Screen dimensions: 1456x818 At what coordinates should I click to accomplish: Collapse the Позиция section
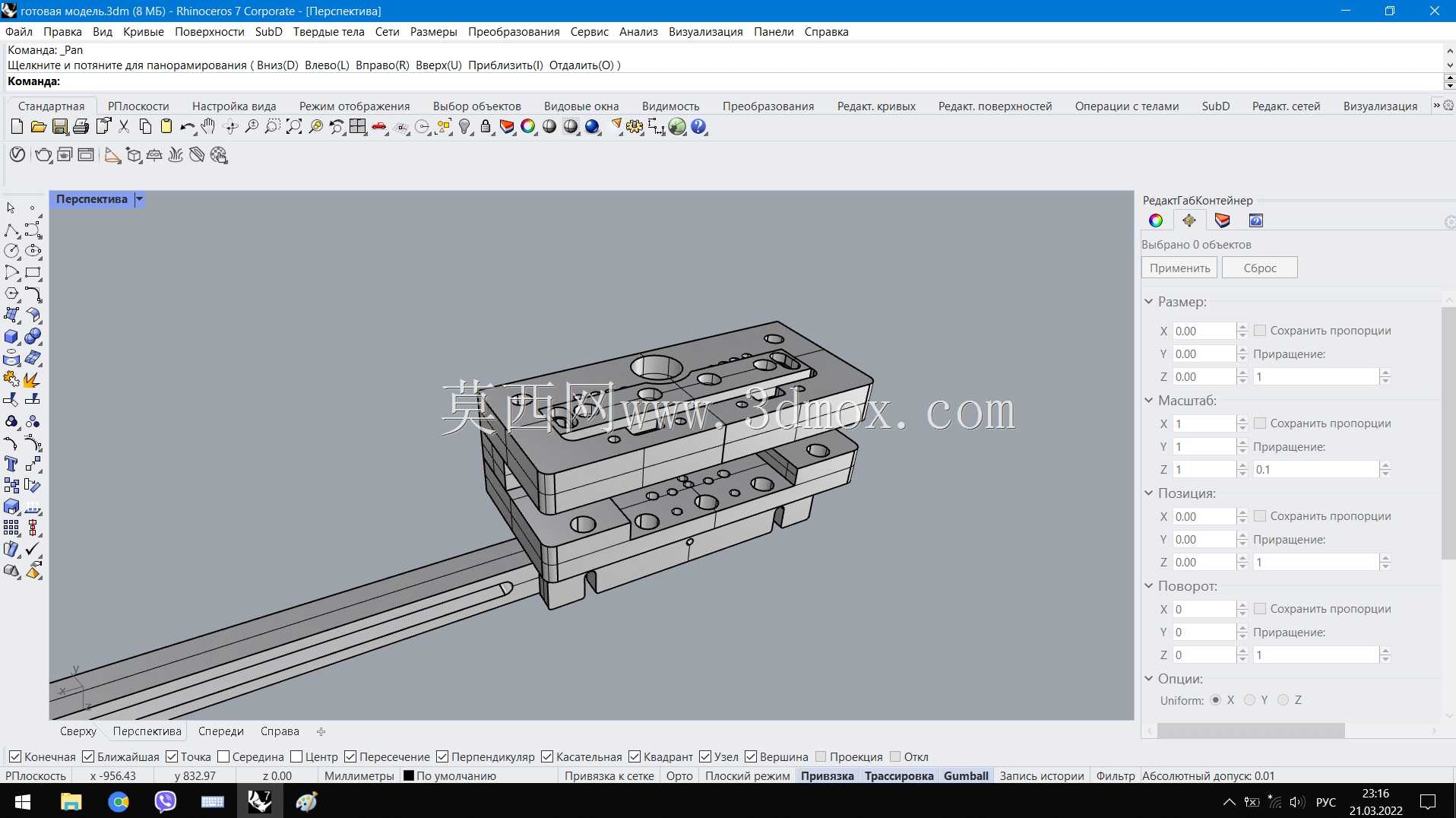click(x=1149, y=493)
